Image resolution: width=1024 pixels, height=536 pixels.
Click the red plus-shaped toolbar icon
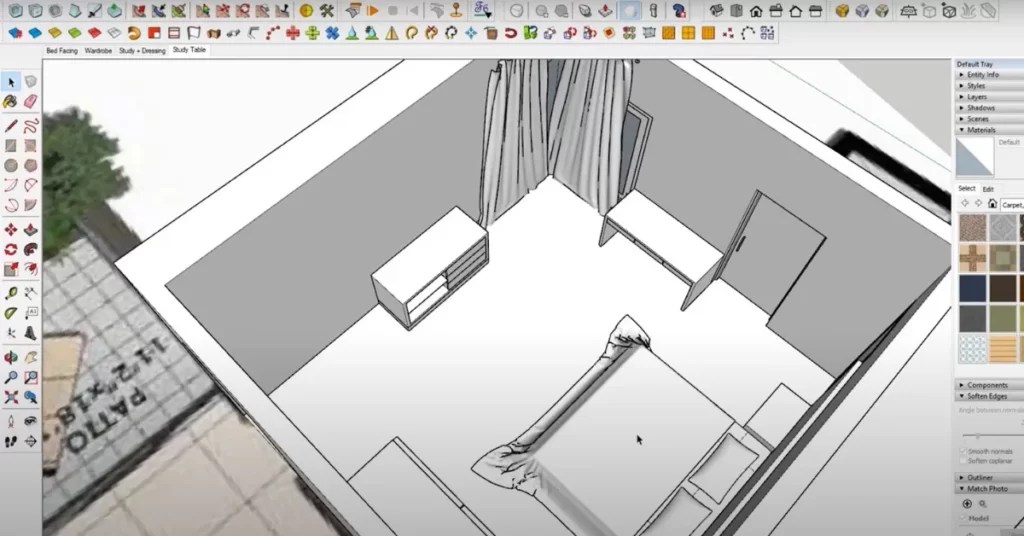(293, 33)
